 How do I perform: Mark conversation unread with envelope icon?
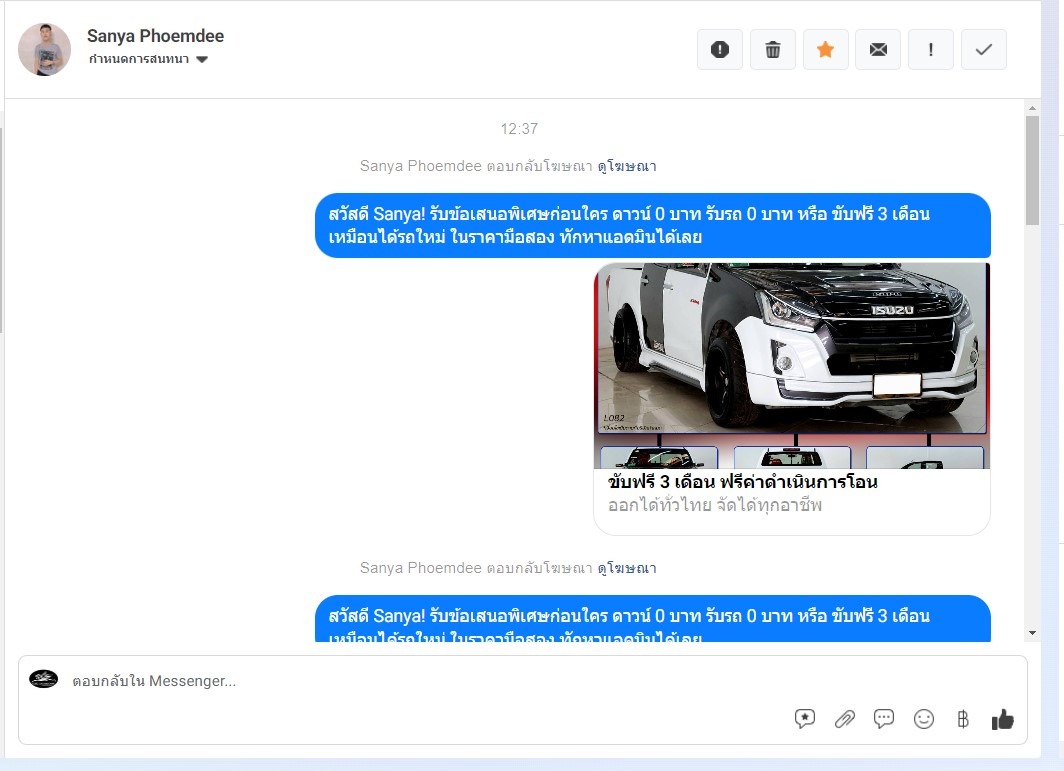coord(878,50)
